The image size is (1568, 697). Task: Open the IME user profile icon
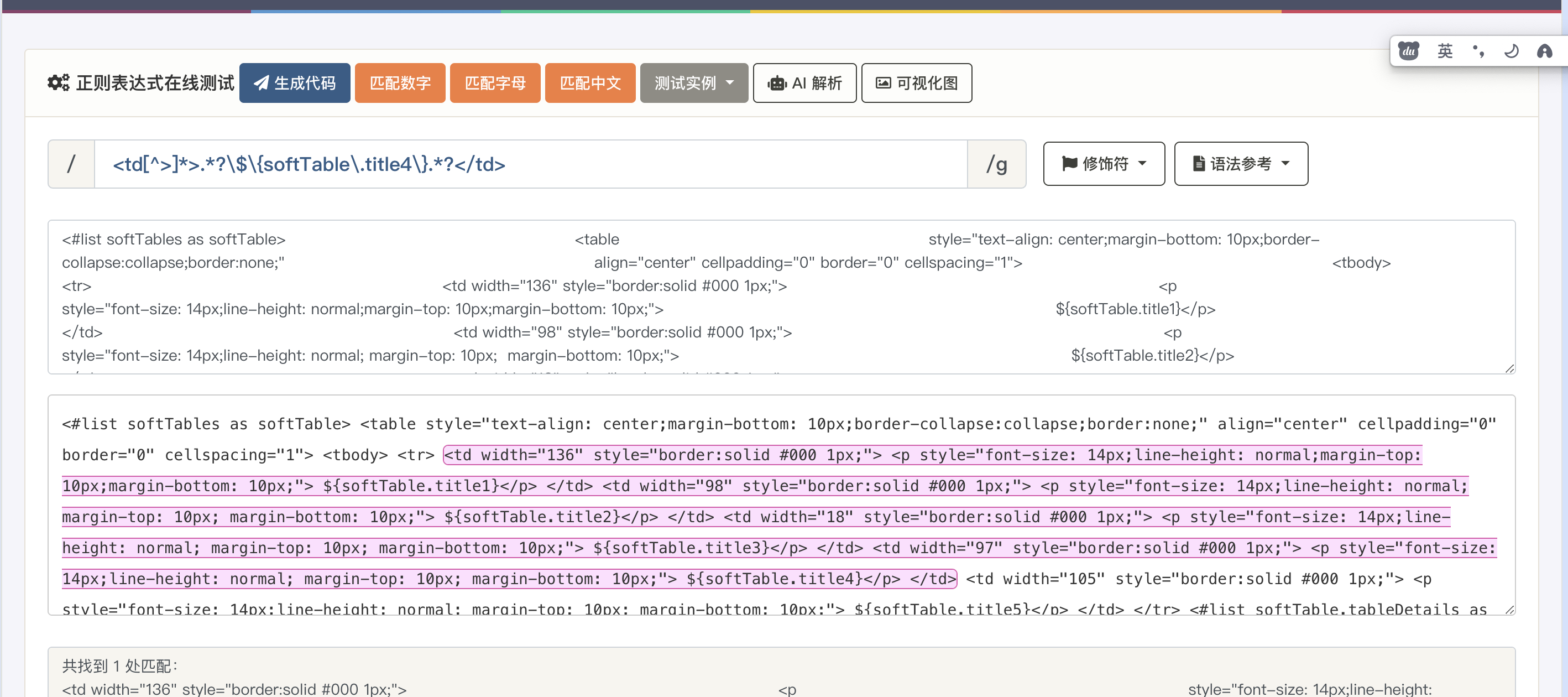(1544, 51)
